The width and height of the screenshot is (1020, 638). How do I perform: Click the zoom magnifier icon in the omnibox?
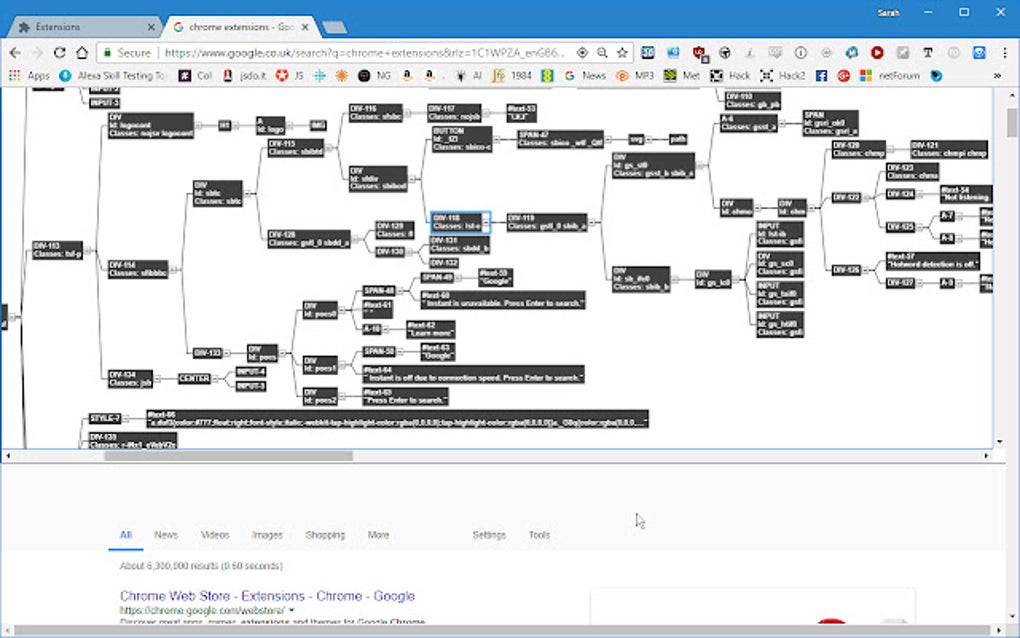(x=600, y=51)
